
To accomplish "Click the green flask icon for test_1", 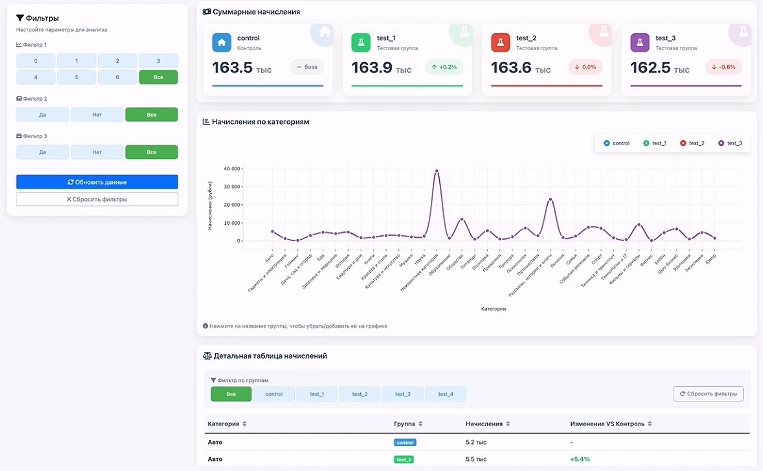I will [361, 42].
